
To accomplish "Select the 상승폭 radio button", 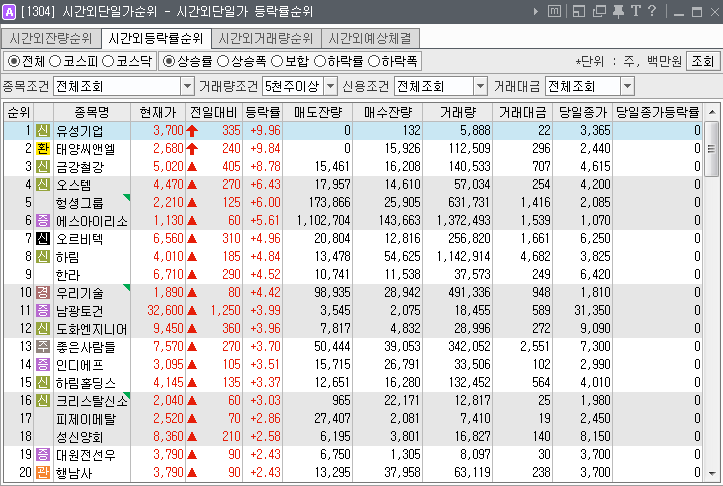I will [x=223, y=61].
